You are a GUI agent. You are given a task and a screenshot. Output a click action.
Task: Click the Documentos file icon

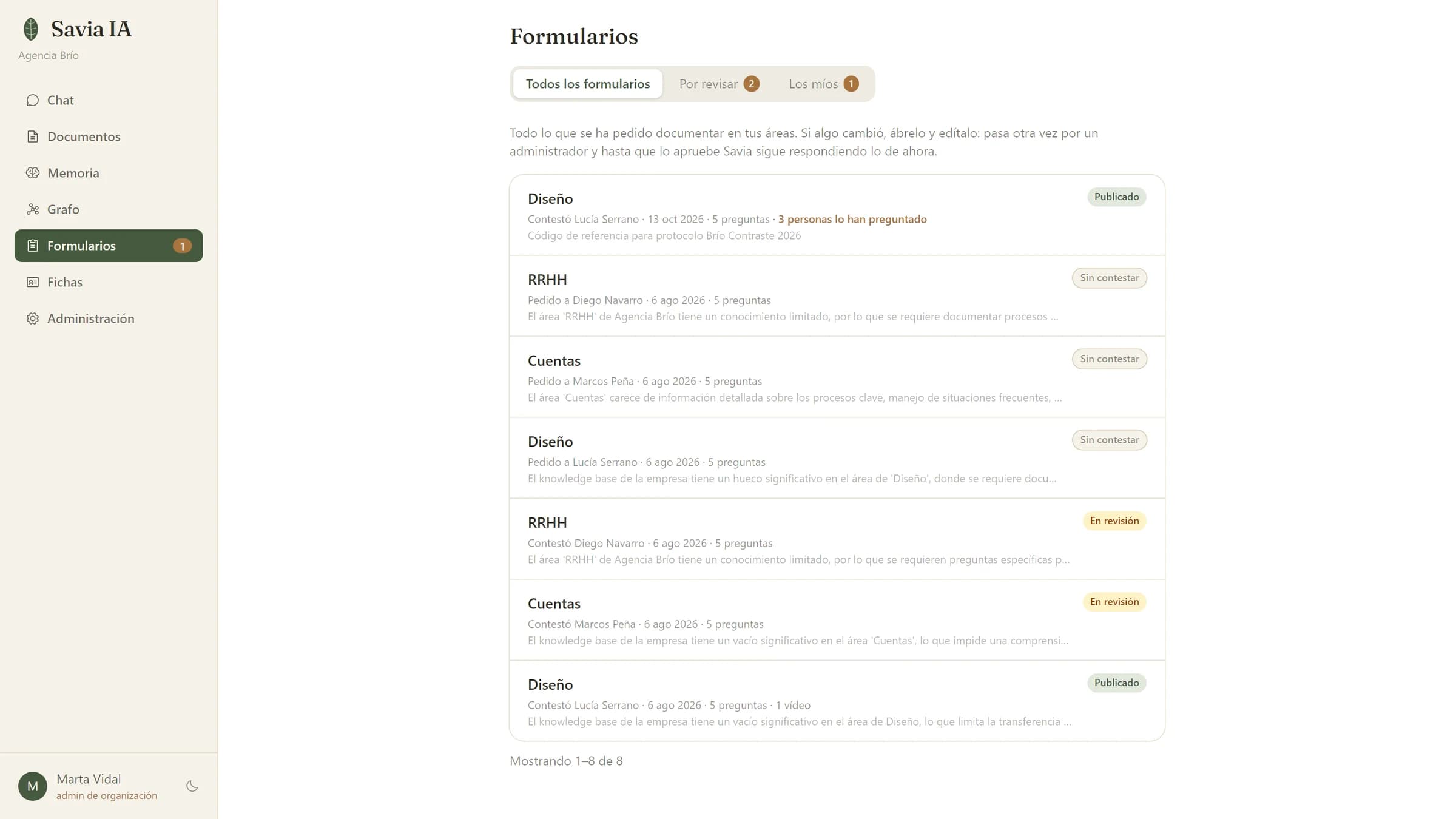33,136
